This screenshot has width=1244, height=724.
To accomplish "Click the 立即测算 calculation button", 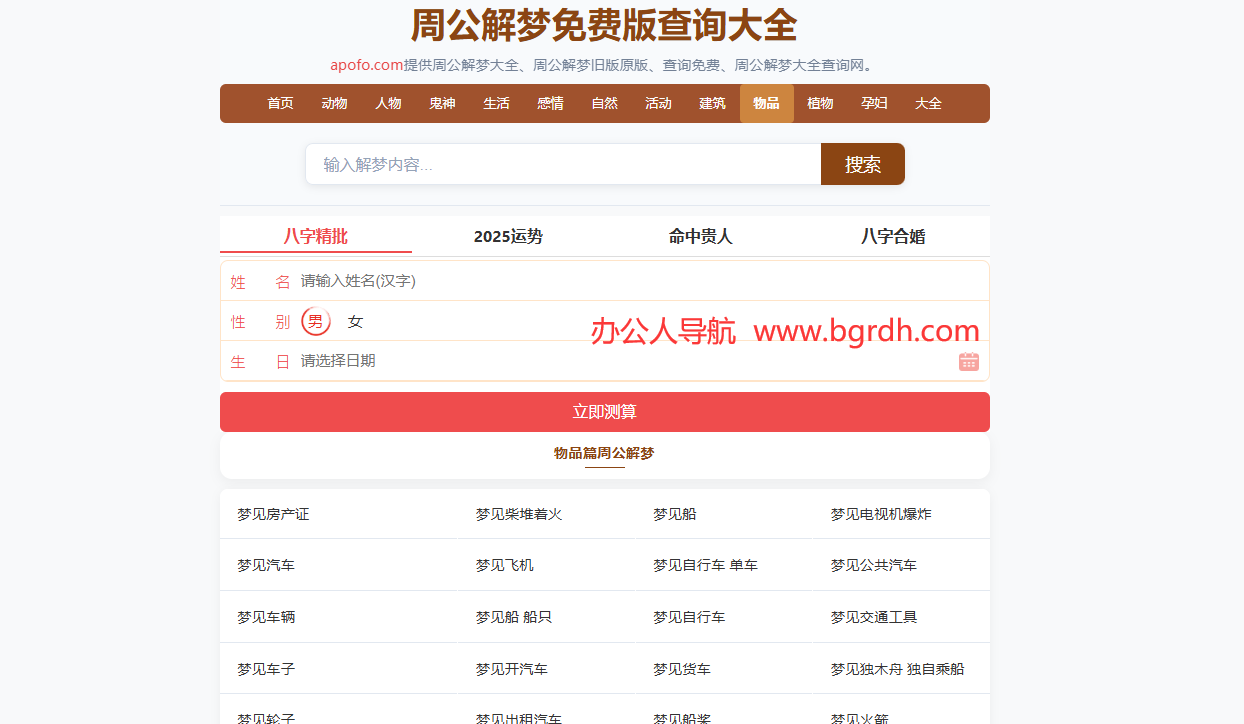I will click(x=604, y=411).
